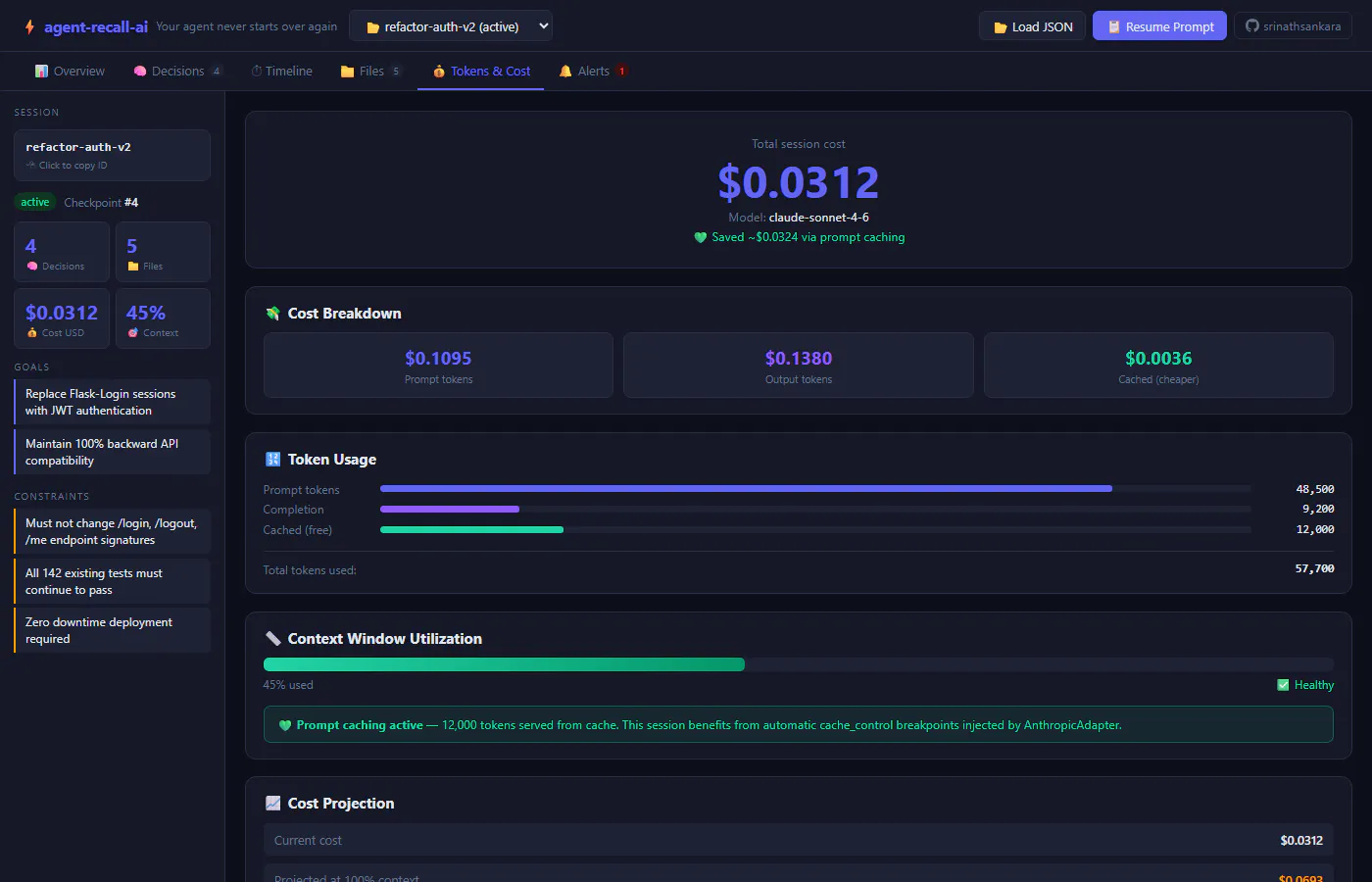This screenshot has width=1372, height=882.
Task: Click the model name 'claude-sonnet-4-6'
Action: point(819,218)
